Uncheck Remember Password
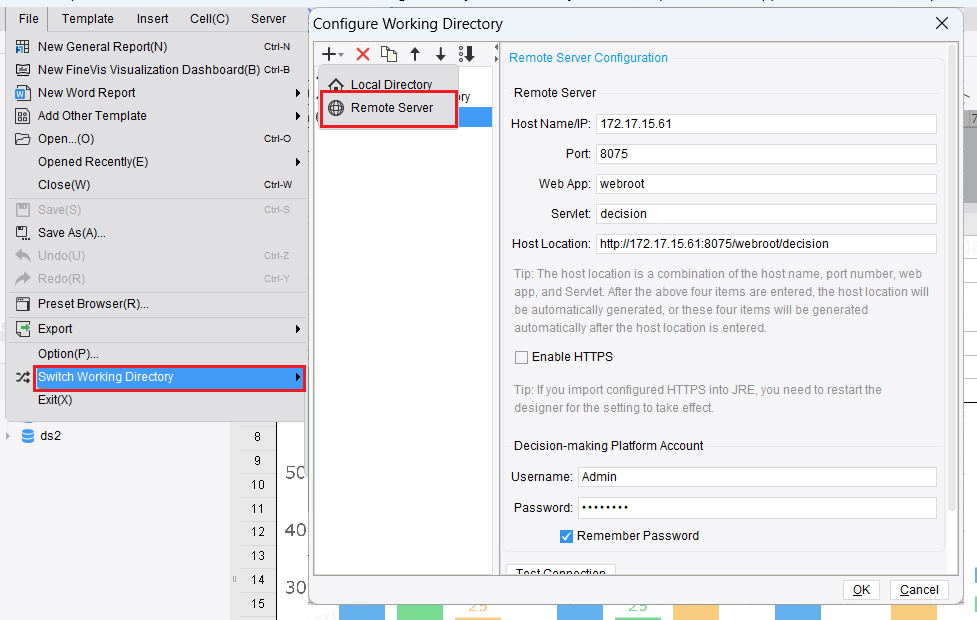The height and width of the screenshot is (620, 977). coord(566,536)
